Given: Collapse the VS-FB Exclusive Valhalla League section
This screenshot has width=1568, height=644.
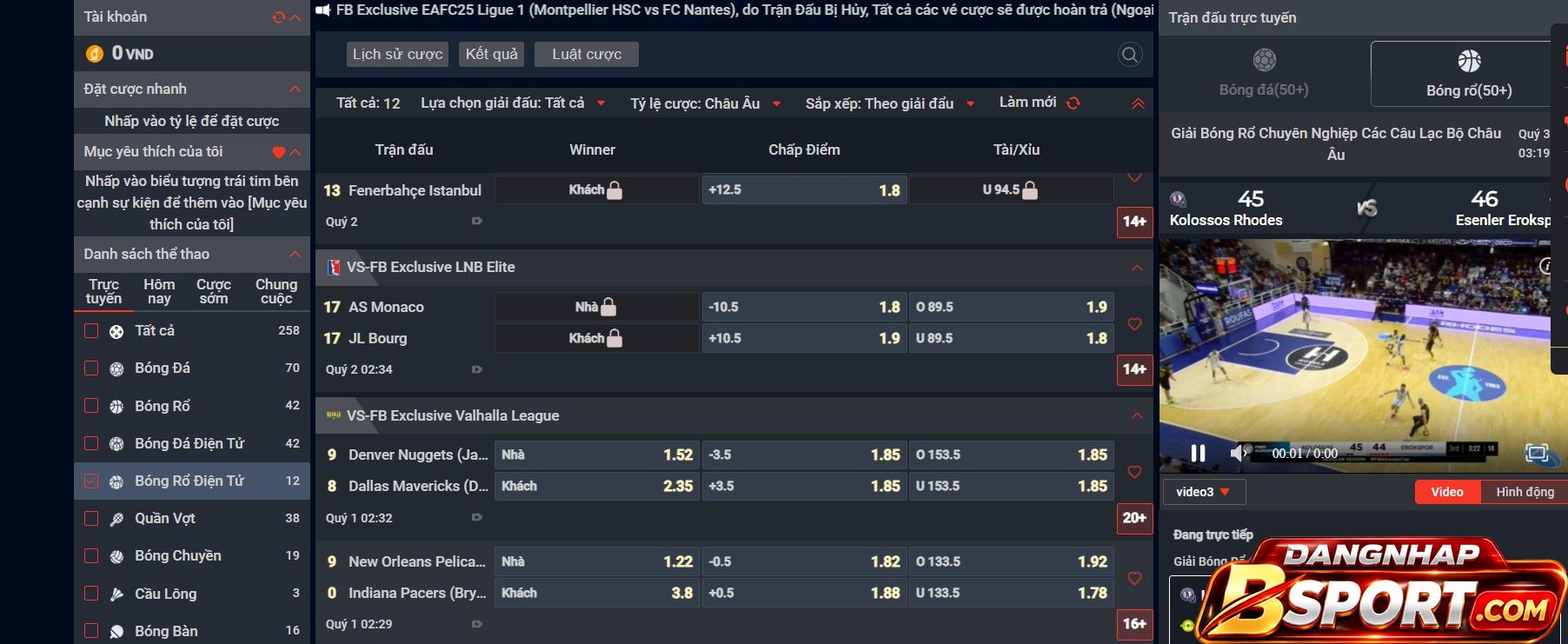Looking at the screenshot, I should click(1137, 415).
